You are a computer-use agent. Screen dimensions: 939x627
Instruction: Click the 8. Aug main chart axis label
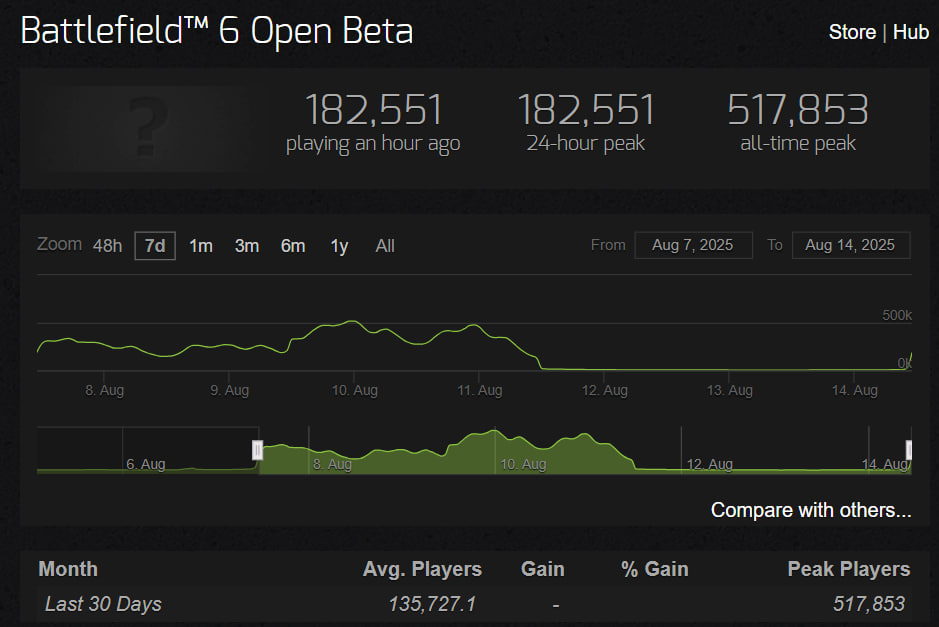(x=104, y=390)
